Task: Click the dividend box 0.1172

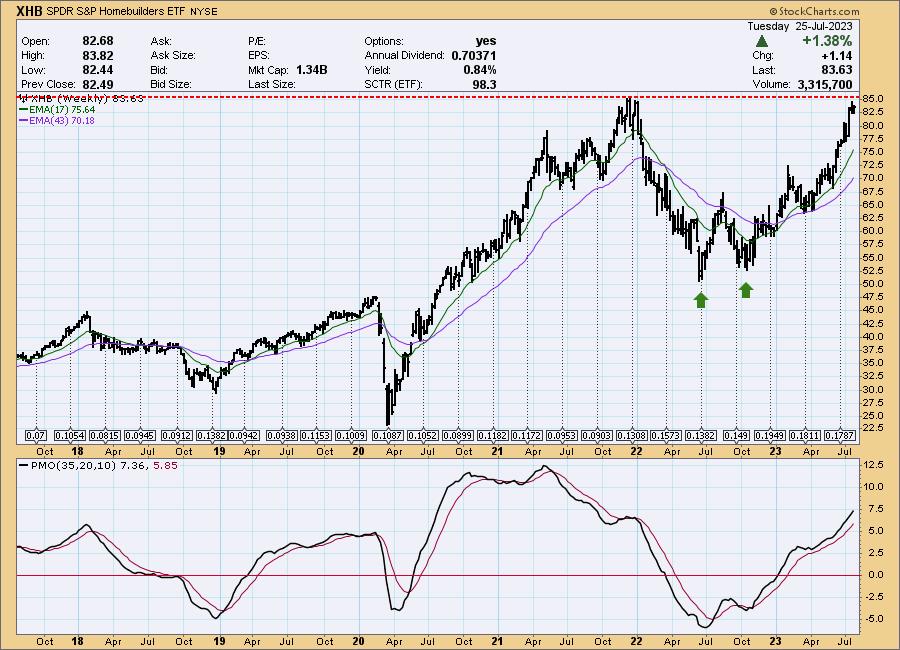Action: click(527, 436)
